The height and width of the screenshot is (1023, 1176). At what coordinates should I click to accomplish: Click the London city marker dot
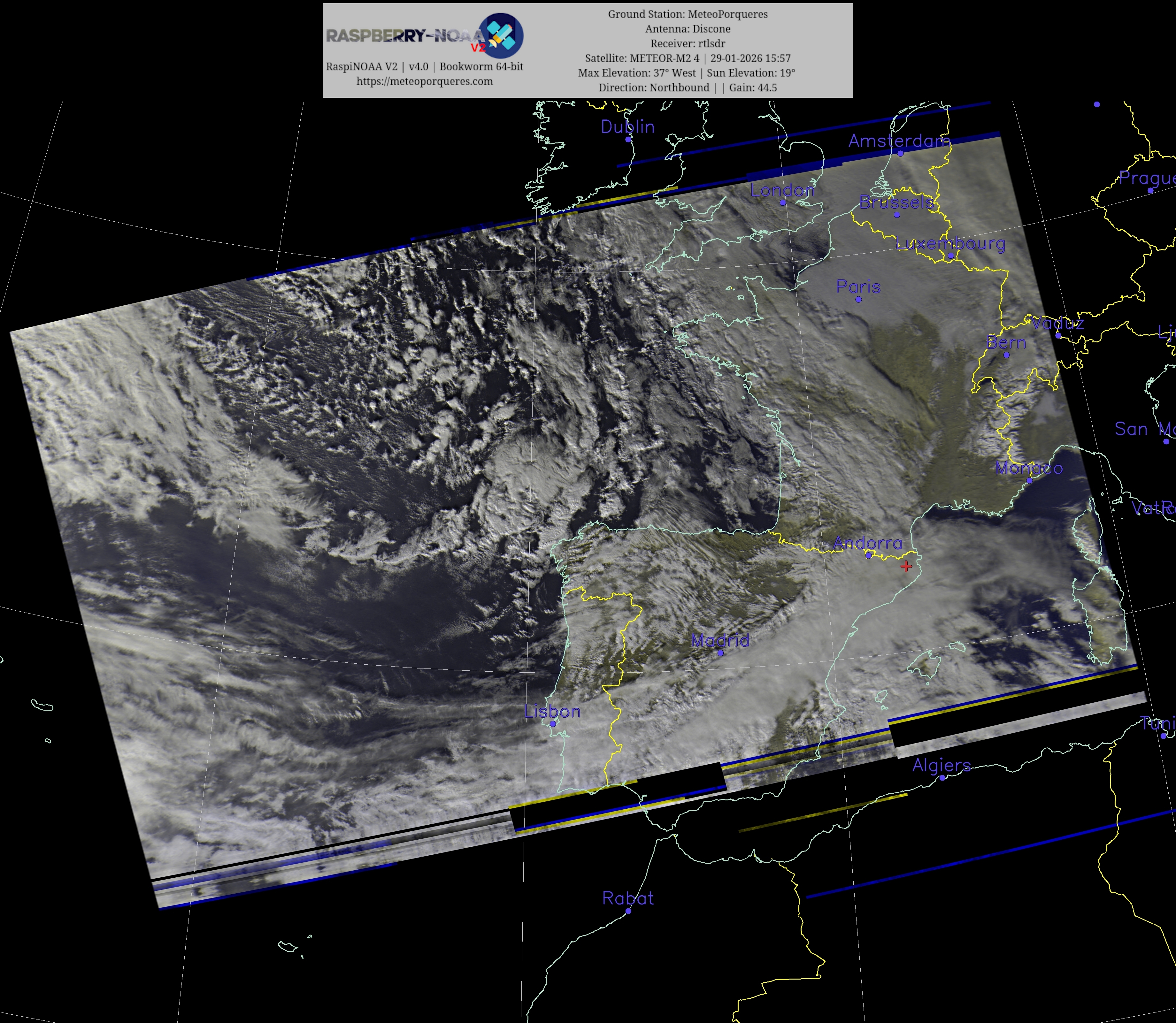[x=783, y=203]
